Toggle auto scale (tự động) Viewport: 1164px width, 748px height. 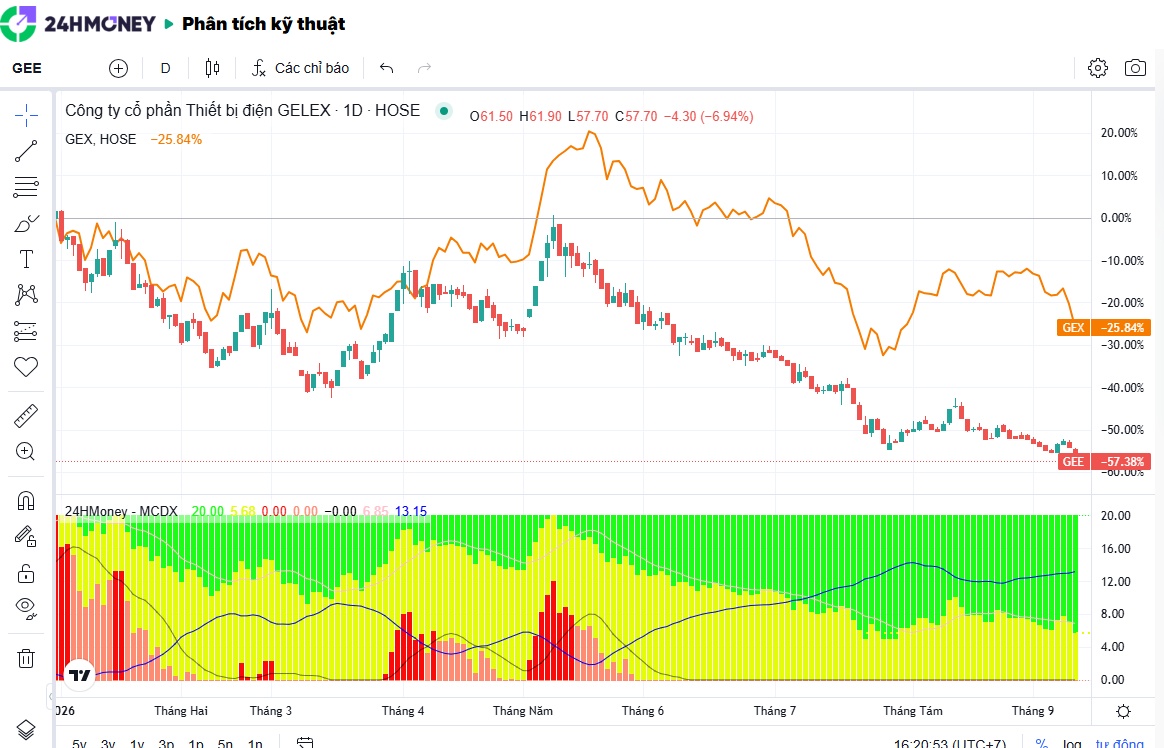tap(1119, 744)
